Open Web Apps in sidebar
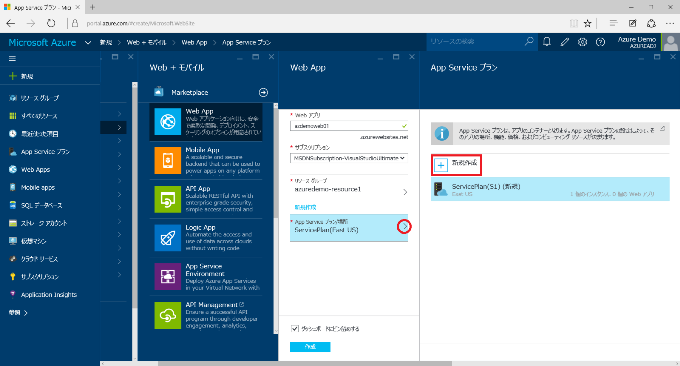 [x=36, y=170]
